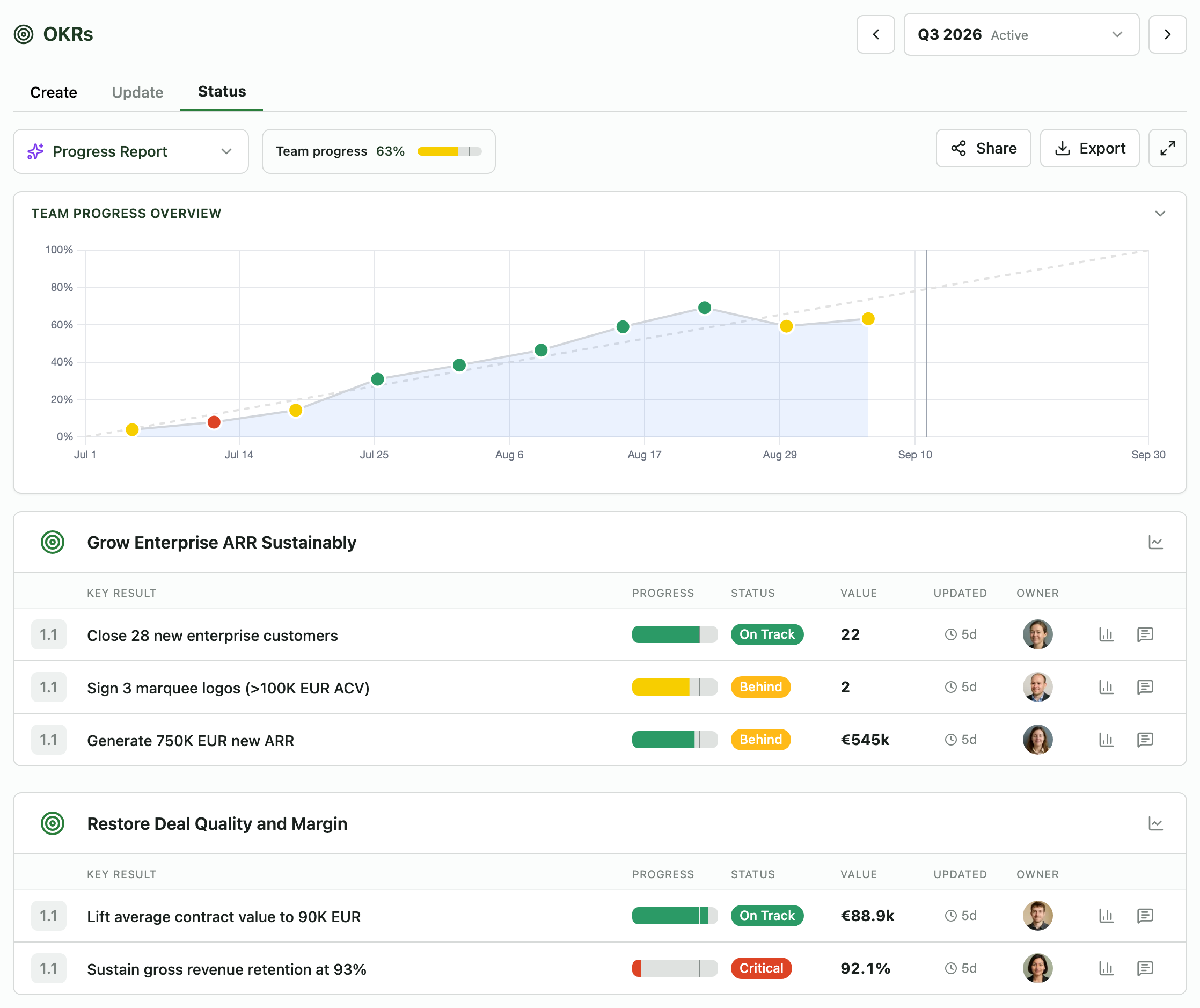Open bar chart for Sustain gross revenue retention
Viewport: 1200px width, 1008px height.
point(1106,968)
